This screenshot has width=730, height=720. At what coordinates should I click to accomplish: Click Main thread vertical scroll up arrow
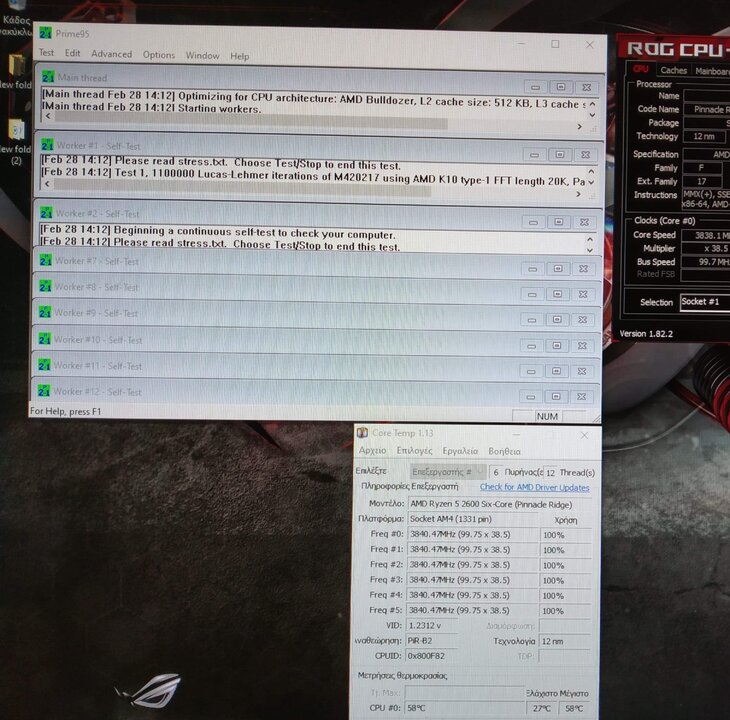(592, 104)
